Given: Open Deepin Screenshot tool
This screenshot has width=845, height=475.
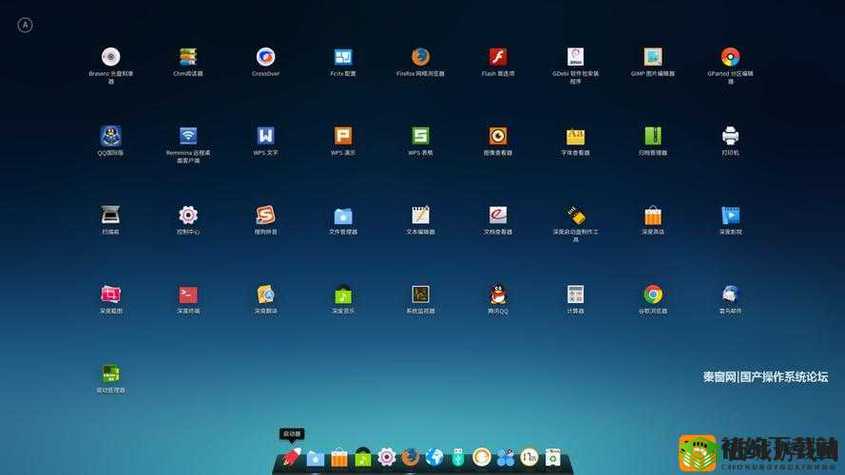Looking at the screenshot, I should [110, 294].
